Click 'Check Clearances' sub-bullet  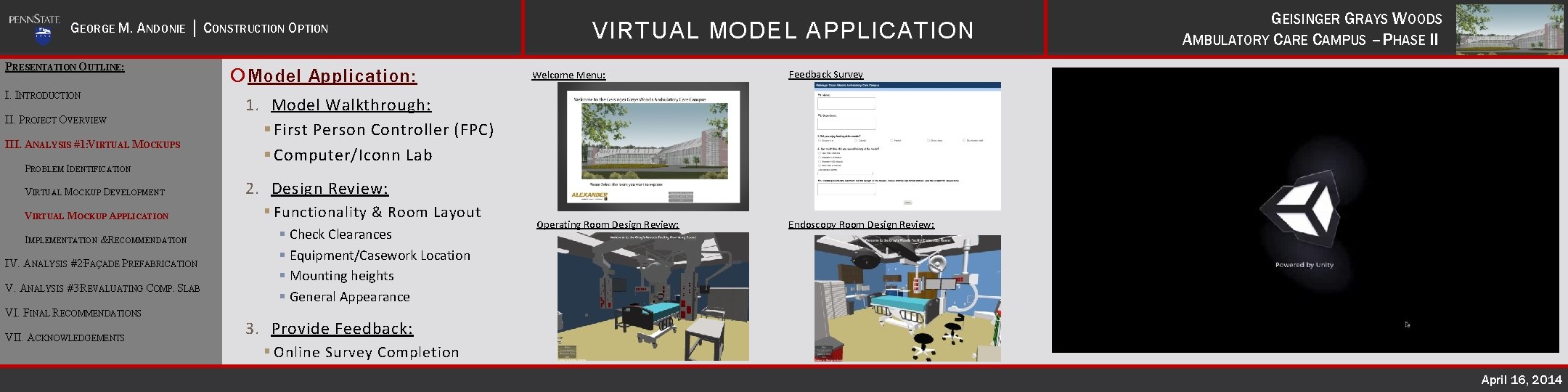point(340,234)
